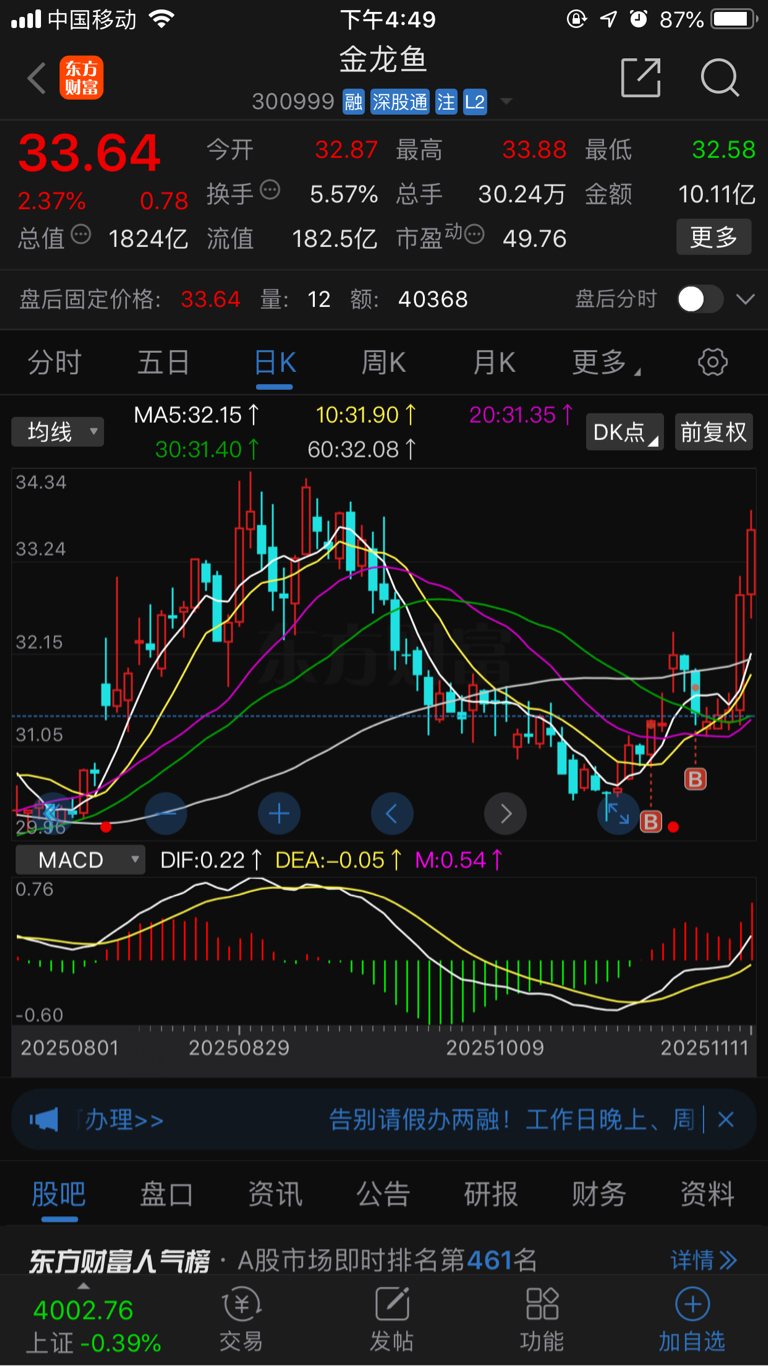Open the 更多 chart period dropdown
Image resolution: width=768 pixels, height=1366 pixels.
pyautogui.click(x=606, y=362)
